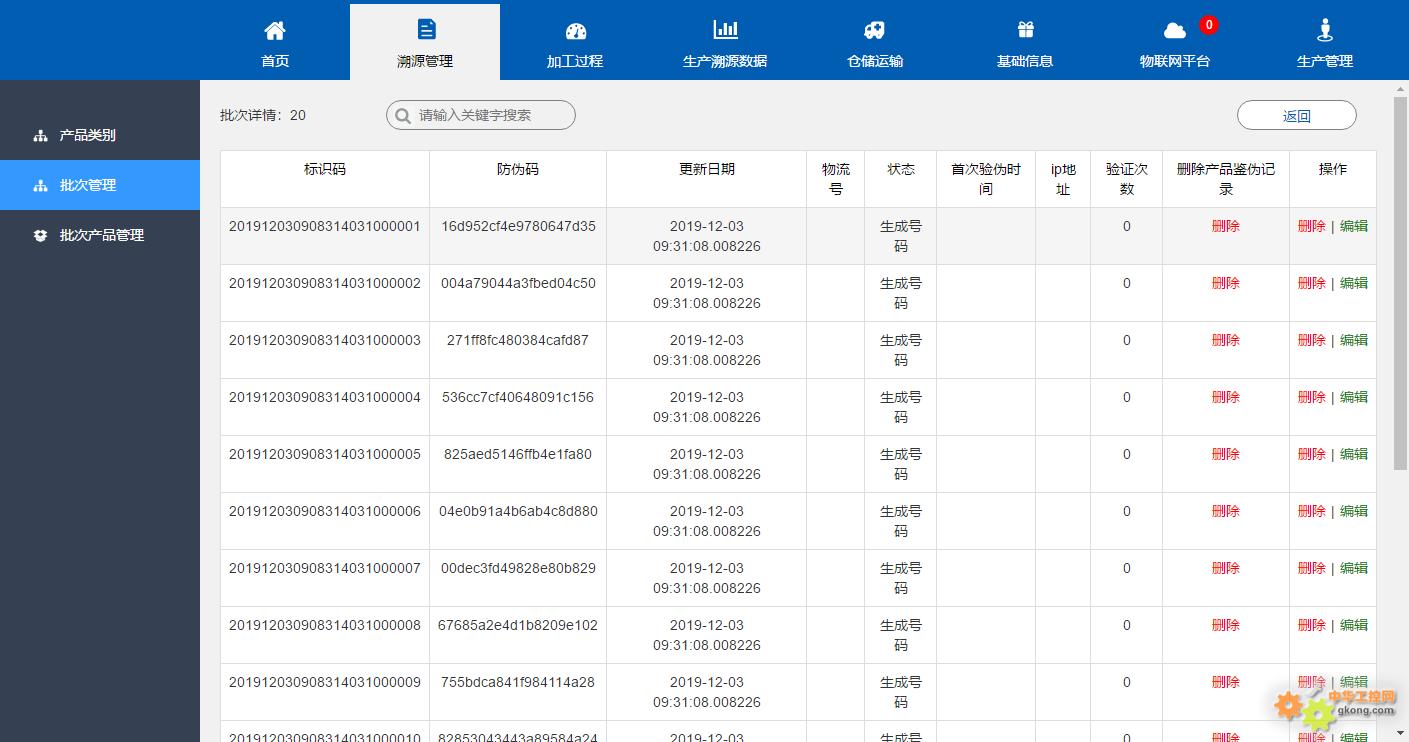Select 物联网平台 tab label
Viewport: 1409px width, 742px height.
point(1175,61)
